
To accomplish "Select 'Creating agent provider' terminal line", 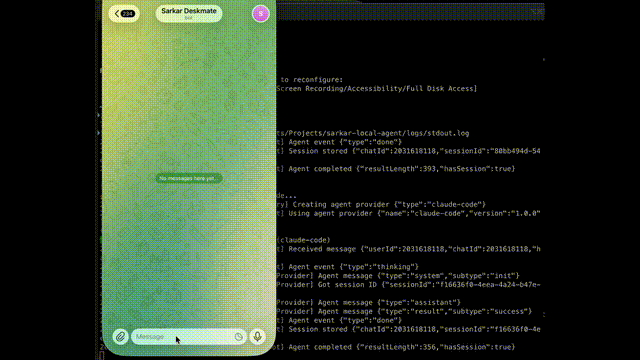I will click(x=381, y=204).
